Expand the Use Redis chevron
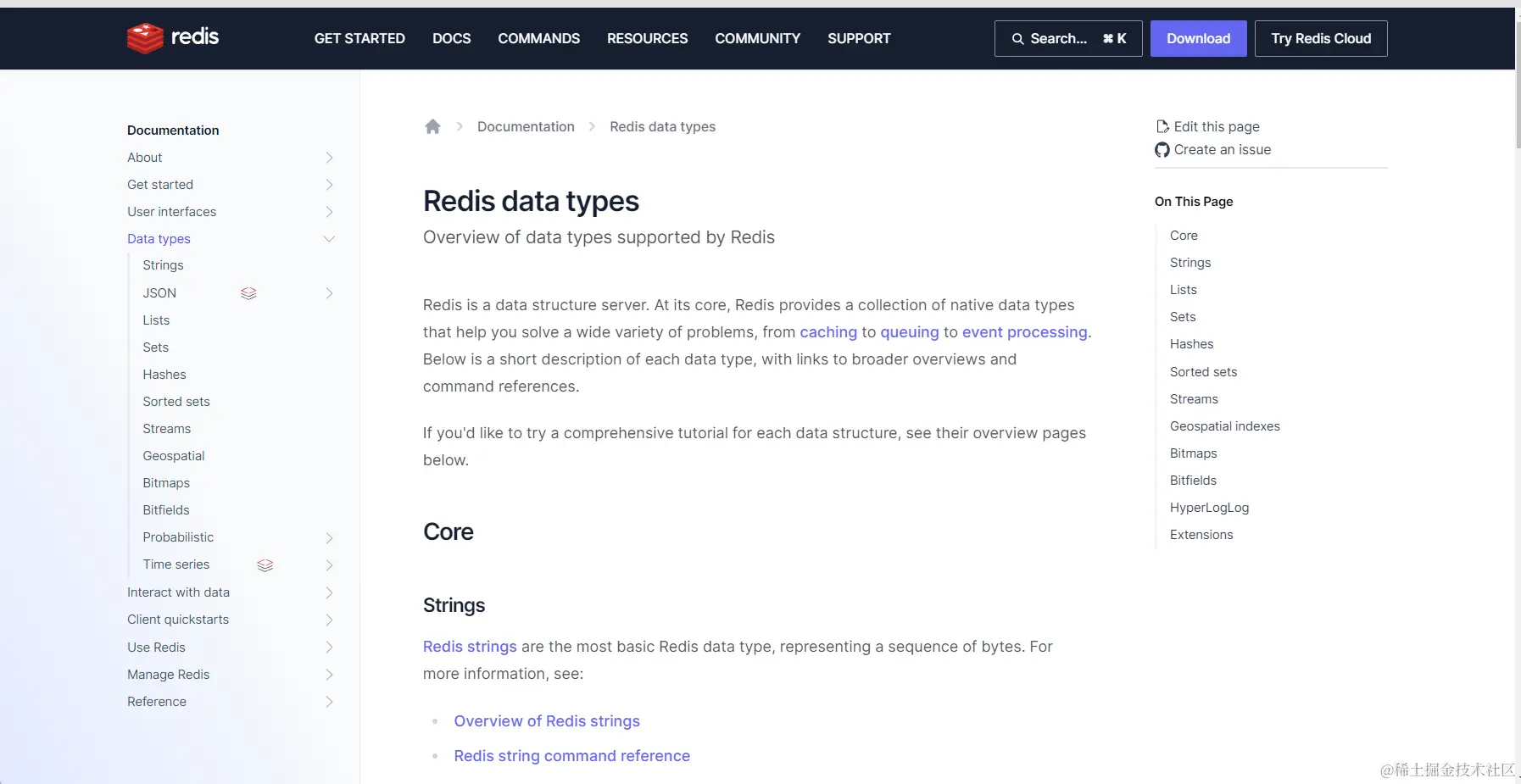1521x784 pixels. [x=329, y=648]
